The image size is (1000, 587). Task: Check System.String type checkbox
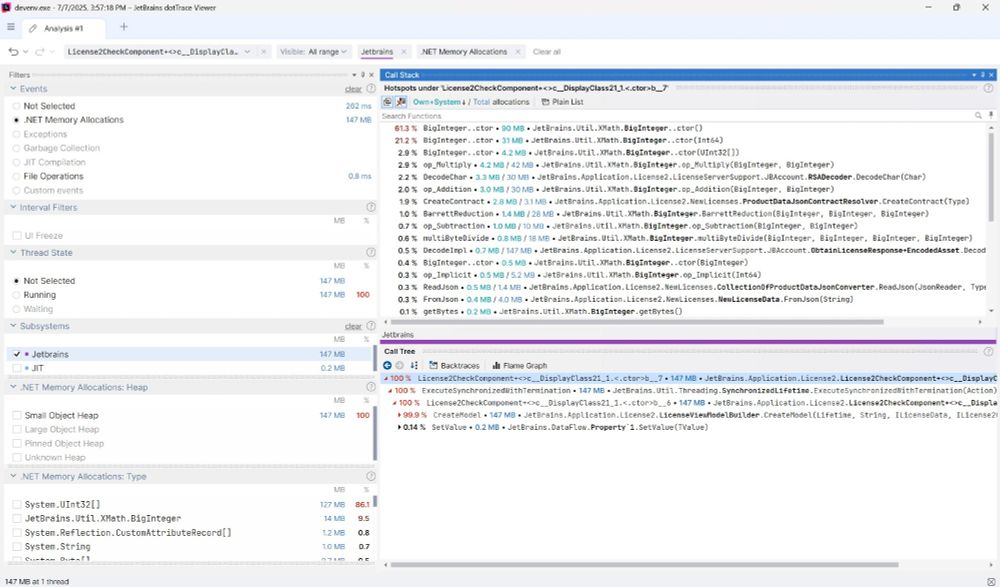click(17, 546)
